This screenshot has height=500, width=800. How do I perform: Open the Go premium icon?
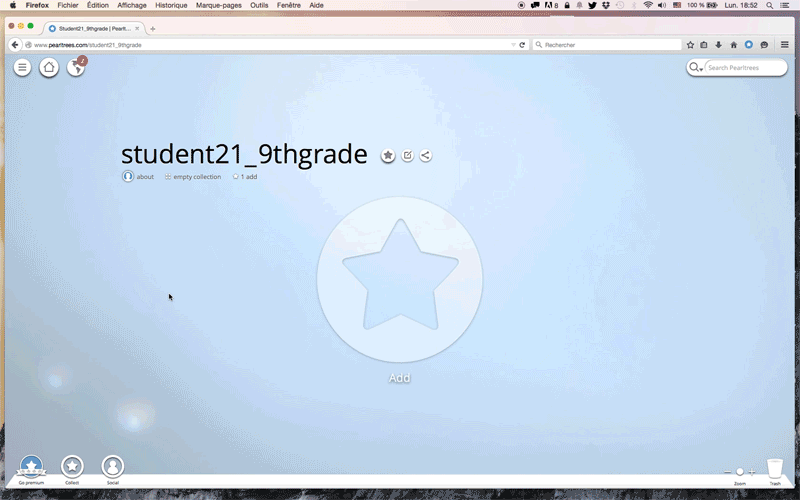(32, 466)
